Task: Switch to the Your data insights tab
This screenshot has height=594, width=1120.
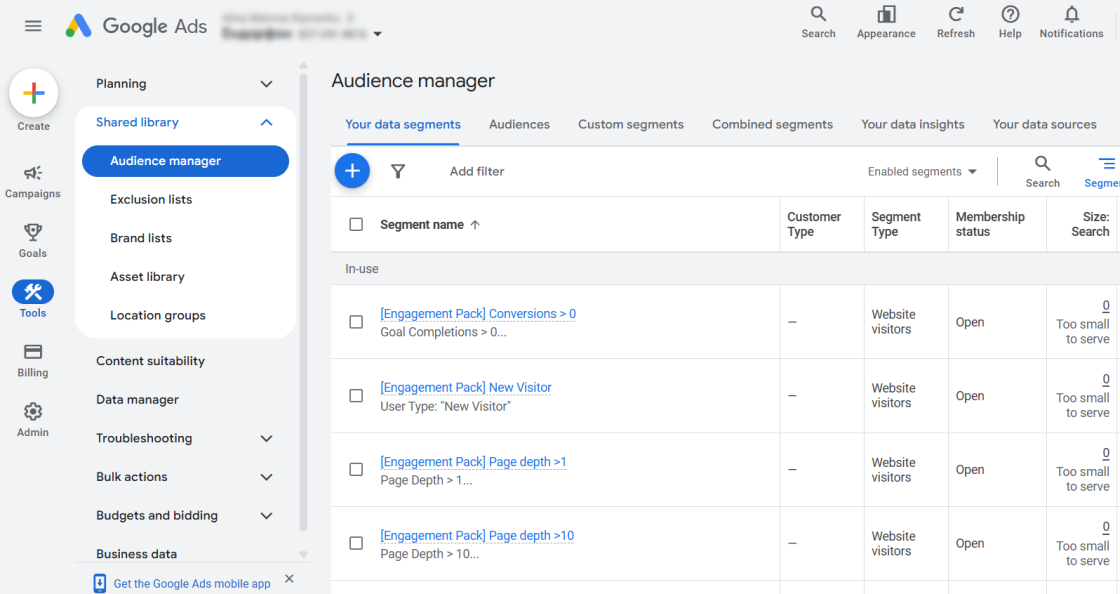Action: point(913,124)
